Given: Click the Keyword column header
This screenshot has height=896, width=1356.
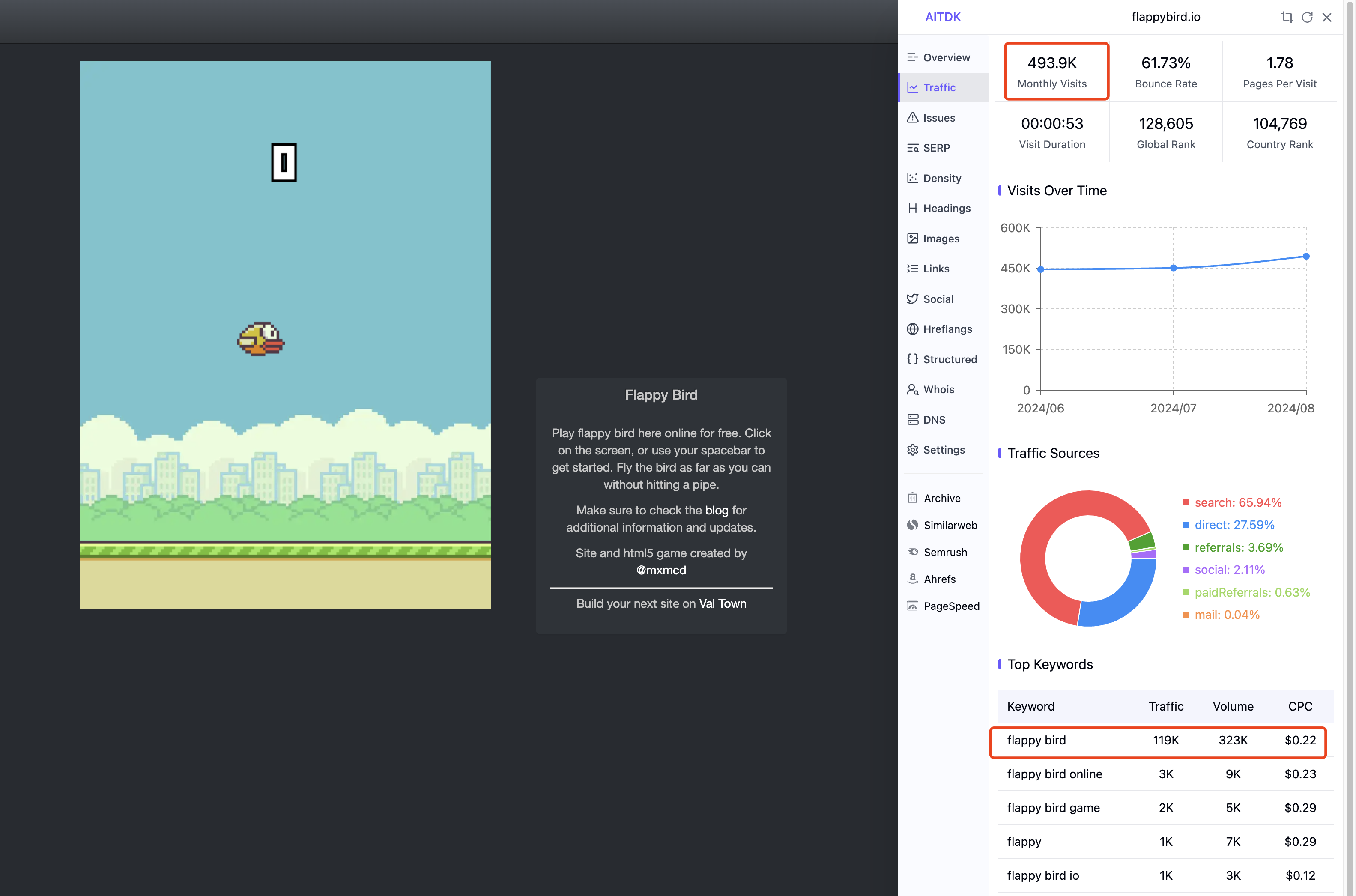Looking at the screenshot, I should tap(1031, 707).
